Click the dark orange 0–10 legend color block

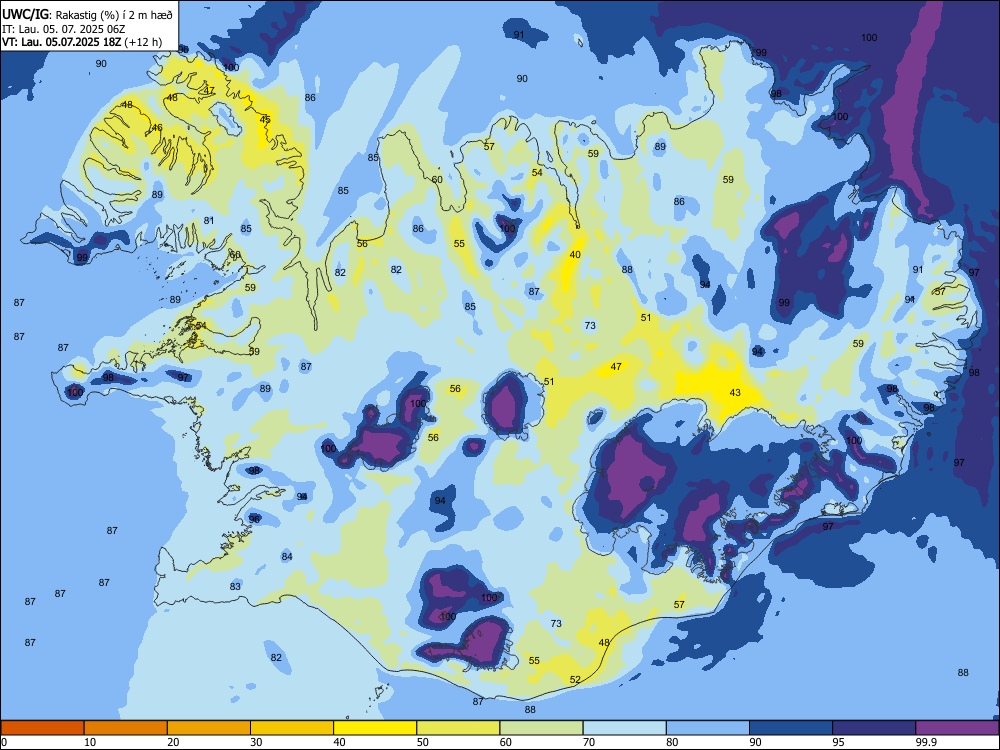(42, 728)
